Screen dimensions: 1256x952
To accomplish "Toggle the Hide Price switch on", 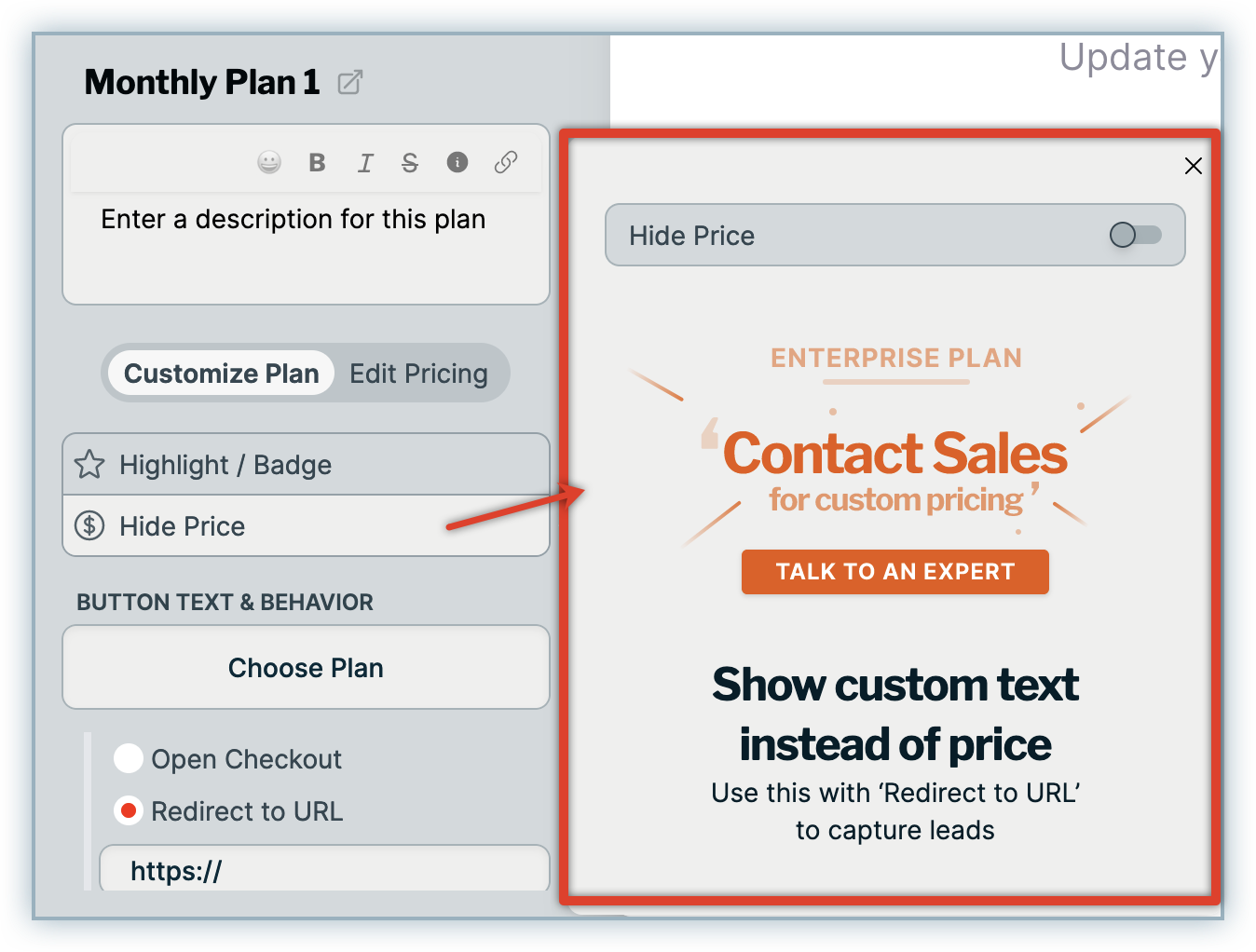I will pos(1135,235).
